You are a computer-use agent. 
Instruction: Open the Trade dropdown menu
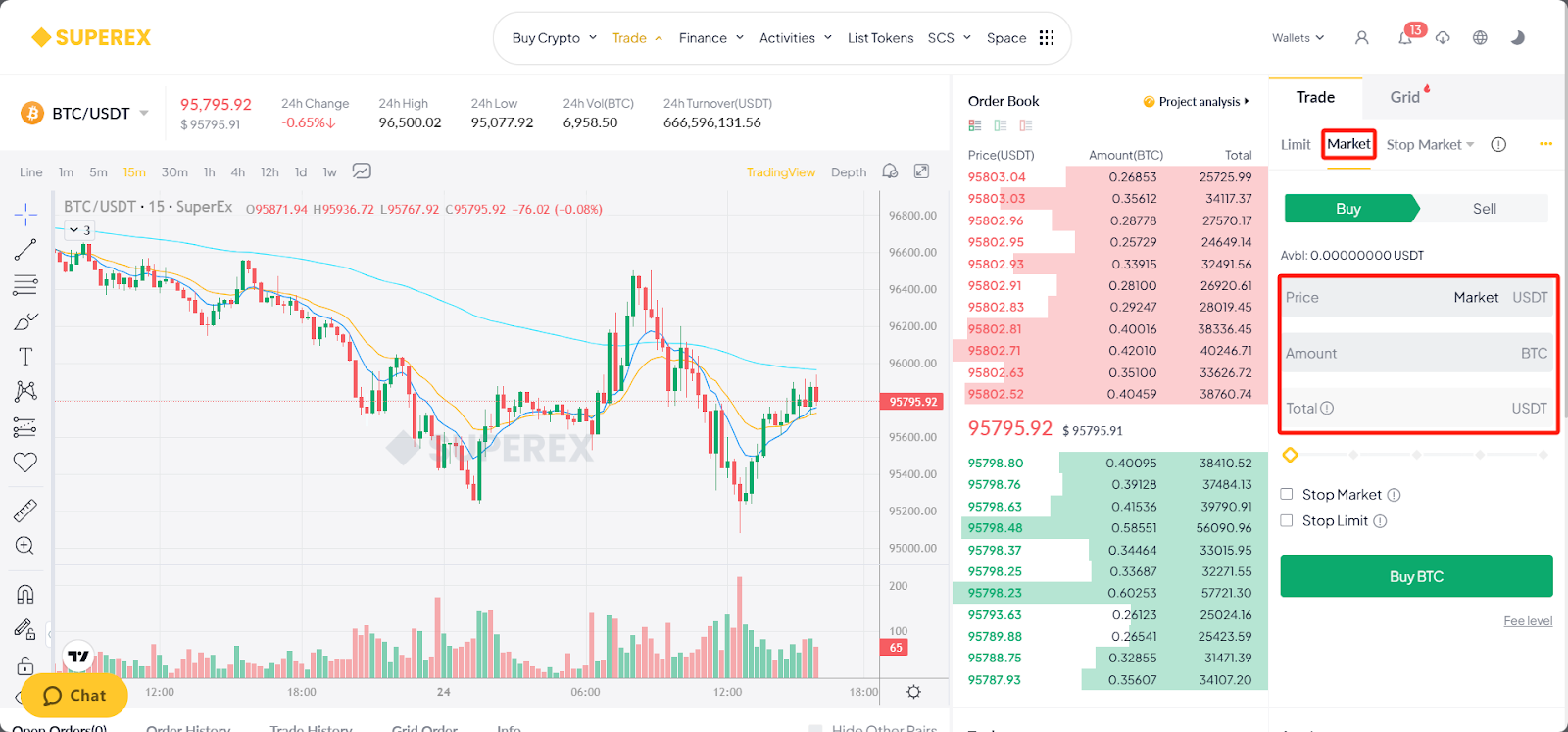coord(637,37)
